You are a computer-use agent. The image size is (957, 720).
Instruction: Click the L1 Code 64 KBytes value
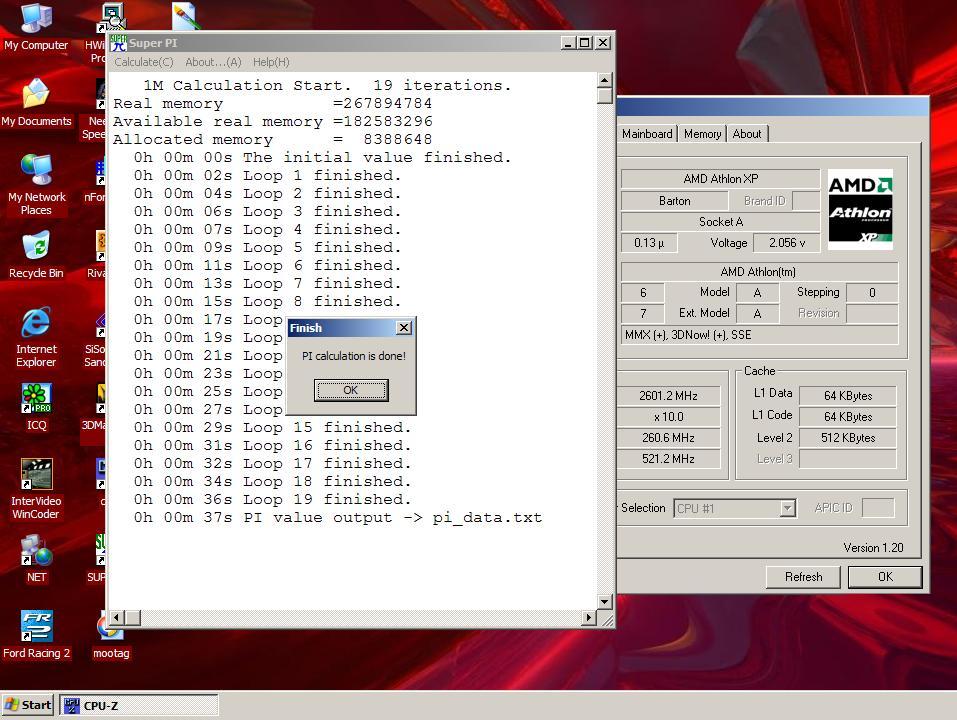848,417
